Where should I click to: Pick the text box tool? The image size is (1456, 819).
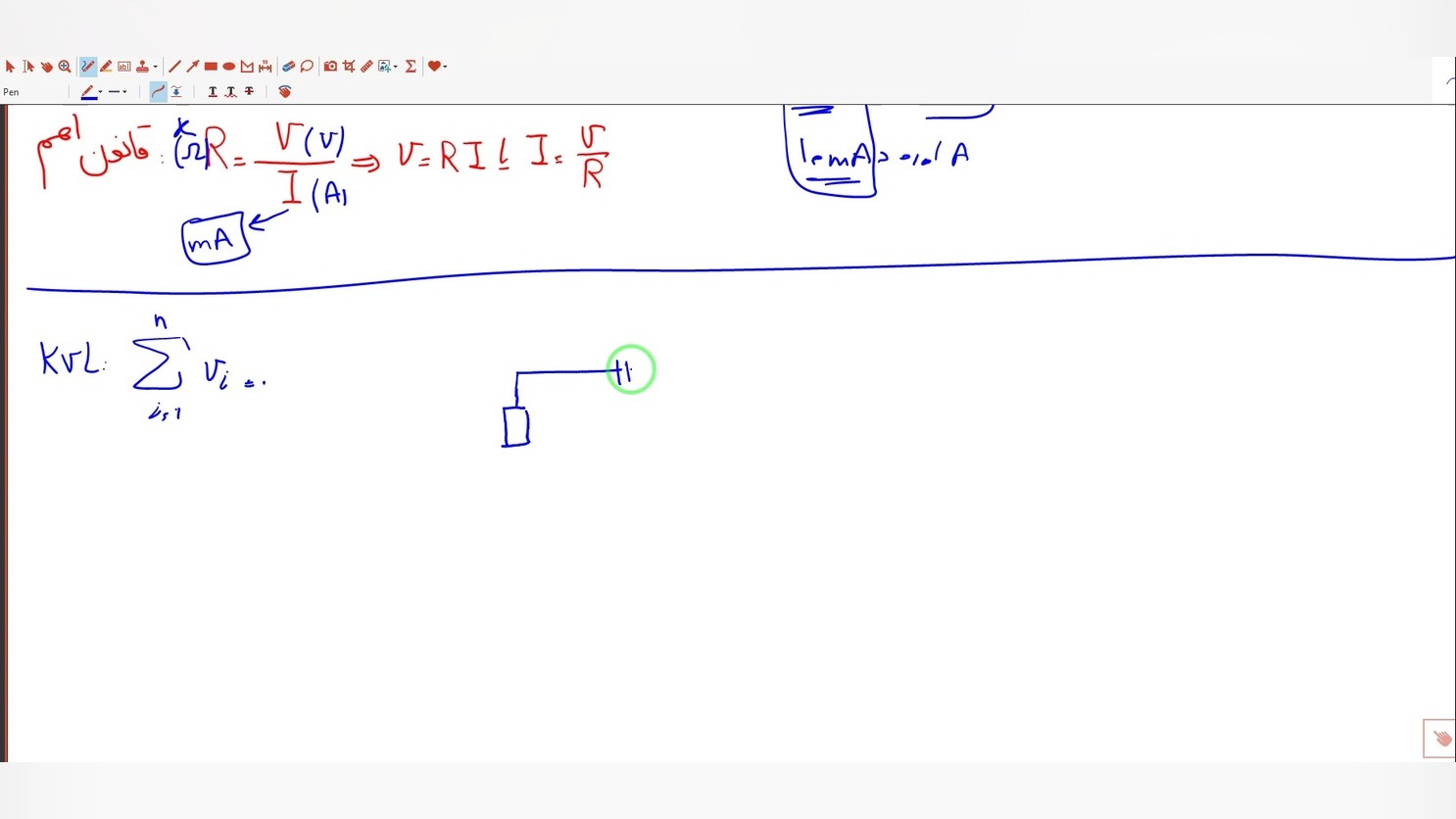click(124, 67)
